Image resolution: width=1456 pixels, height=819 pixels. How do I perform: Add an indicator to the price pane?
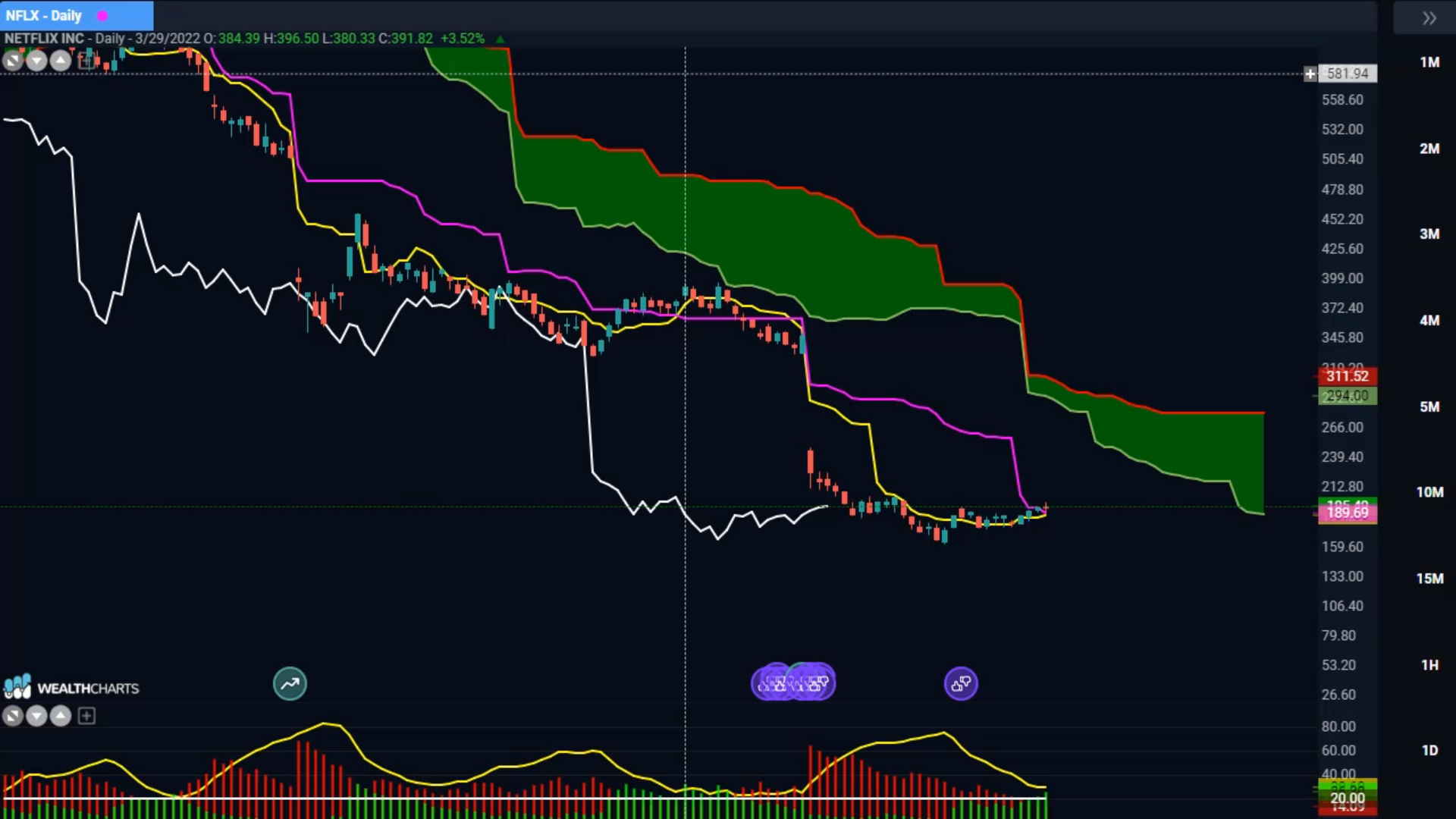[86, 61]
